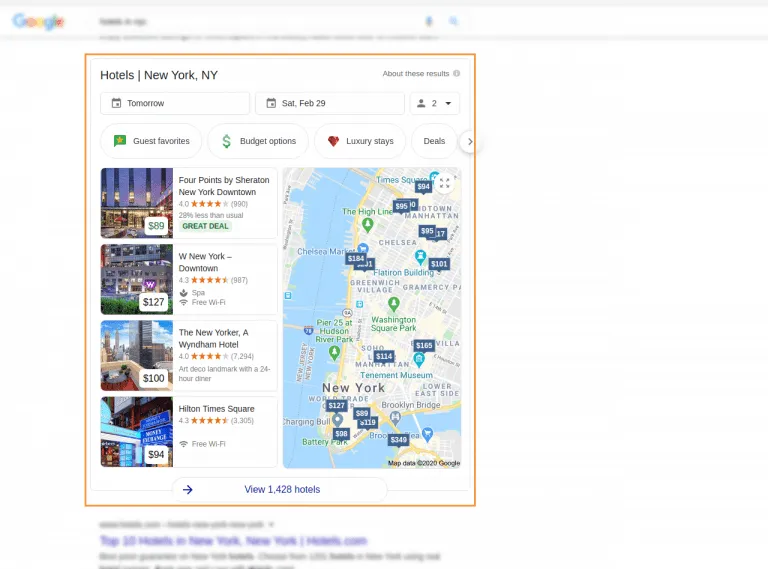Click the About these results info icon
Screen dimensions: 768x569
pyautogui.click(x=456, y=73)
